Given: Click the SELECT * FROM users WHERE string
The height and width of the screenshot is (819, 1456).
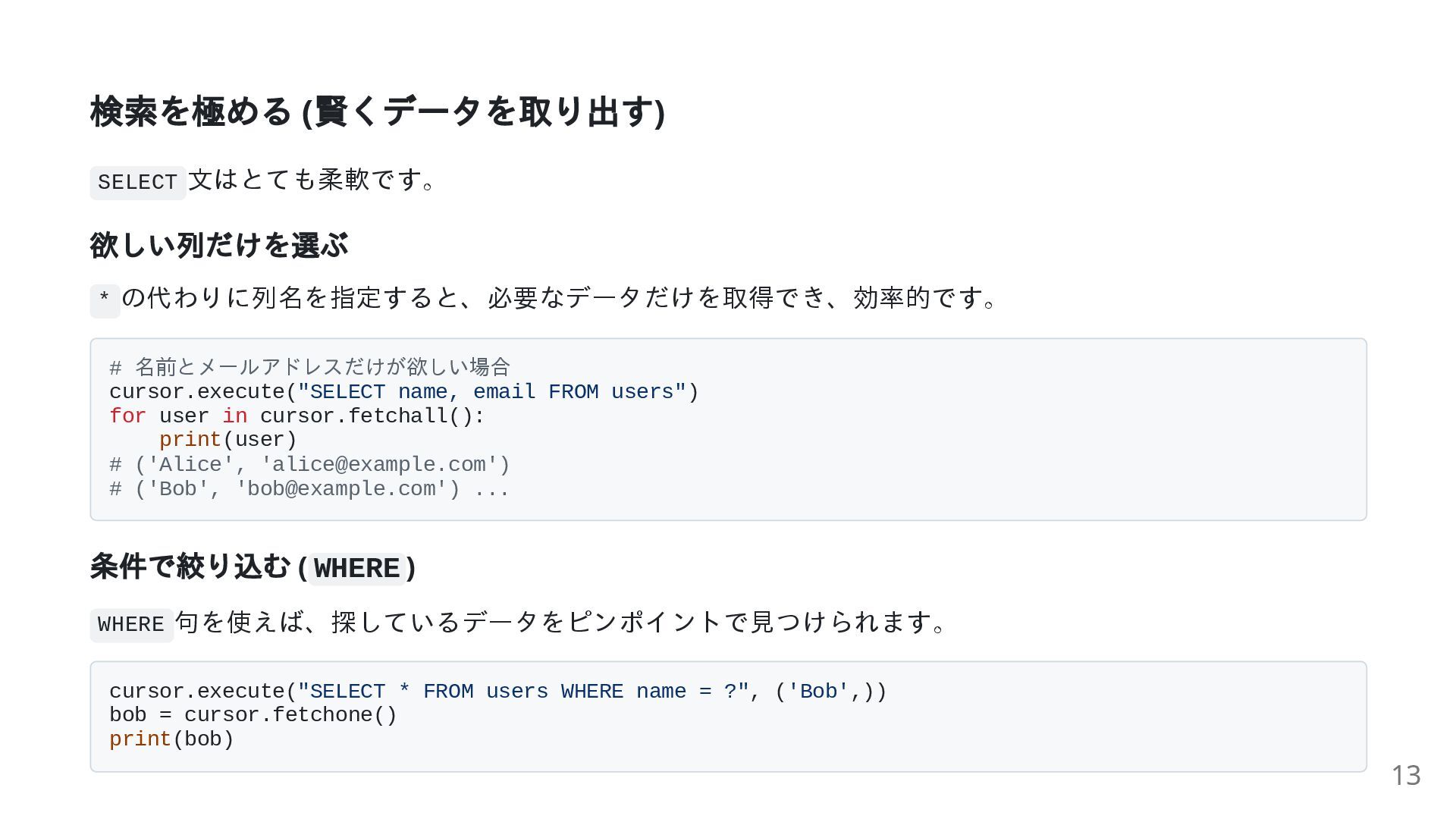Looking at the screenshot, I should pyautogui.click(x=523, y=692).
